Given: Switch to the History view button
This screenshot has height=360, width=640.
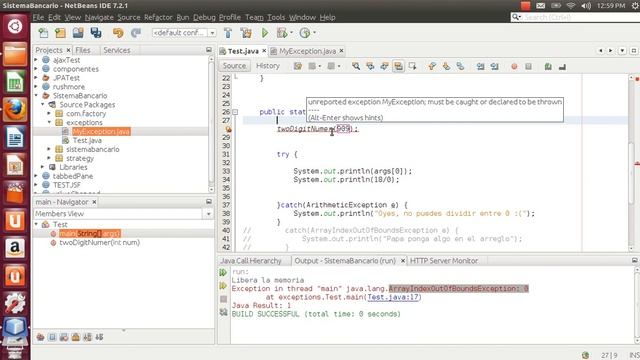Looking at the screenshot, I should 268,66.
